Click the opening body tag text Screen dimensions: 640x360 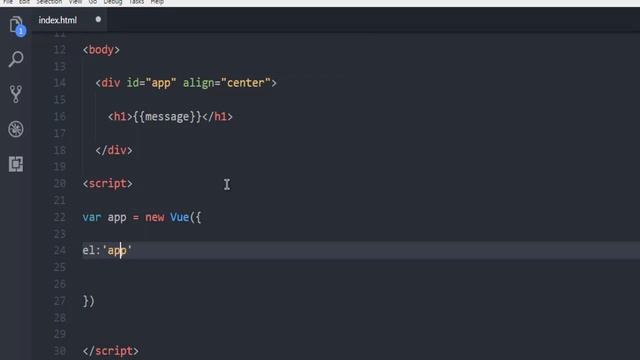(x=101, y=50)
